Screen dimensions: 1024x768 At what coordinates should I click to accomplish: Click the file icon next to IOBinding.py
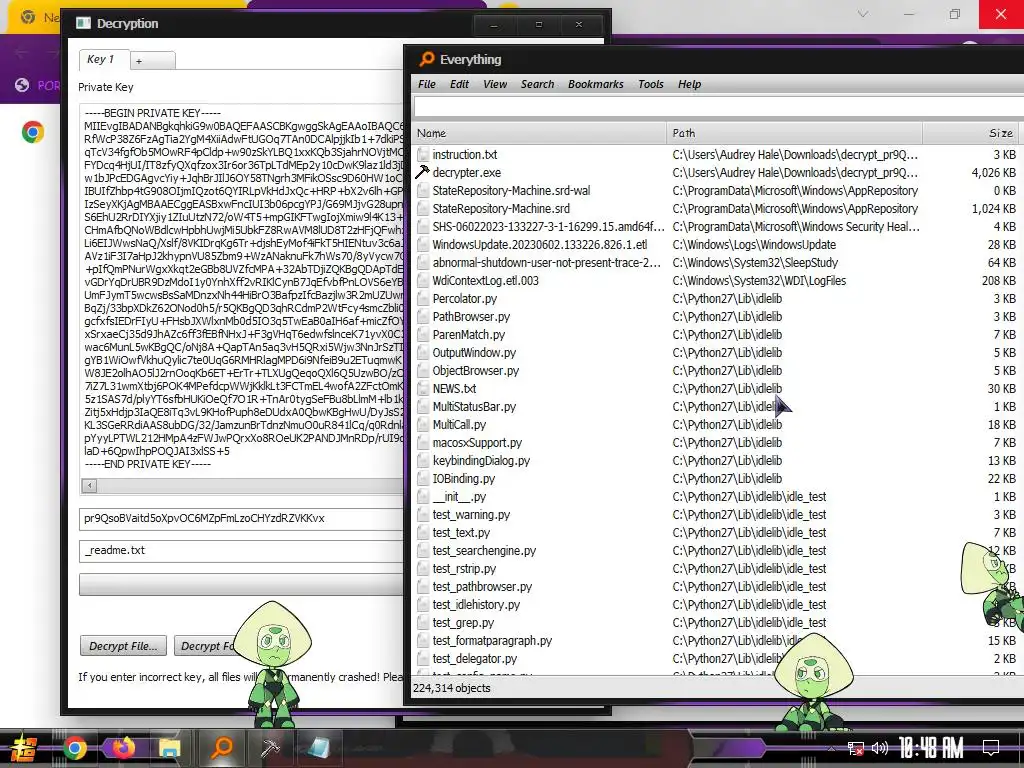point(423,479)
